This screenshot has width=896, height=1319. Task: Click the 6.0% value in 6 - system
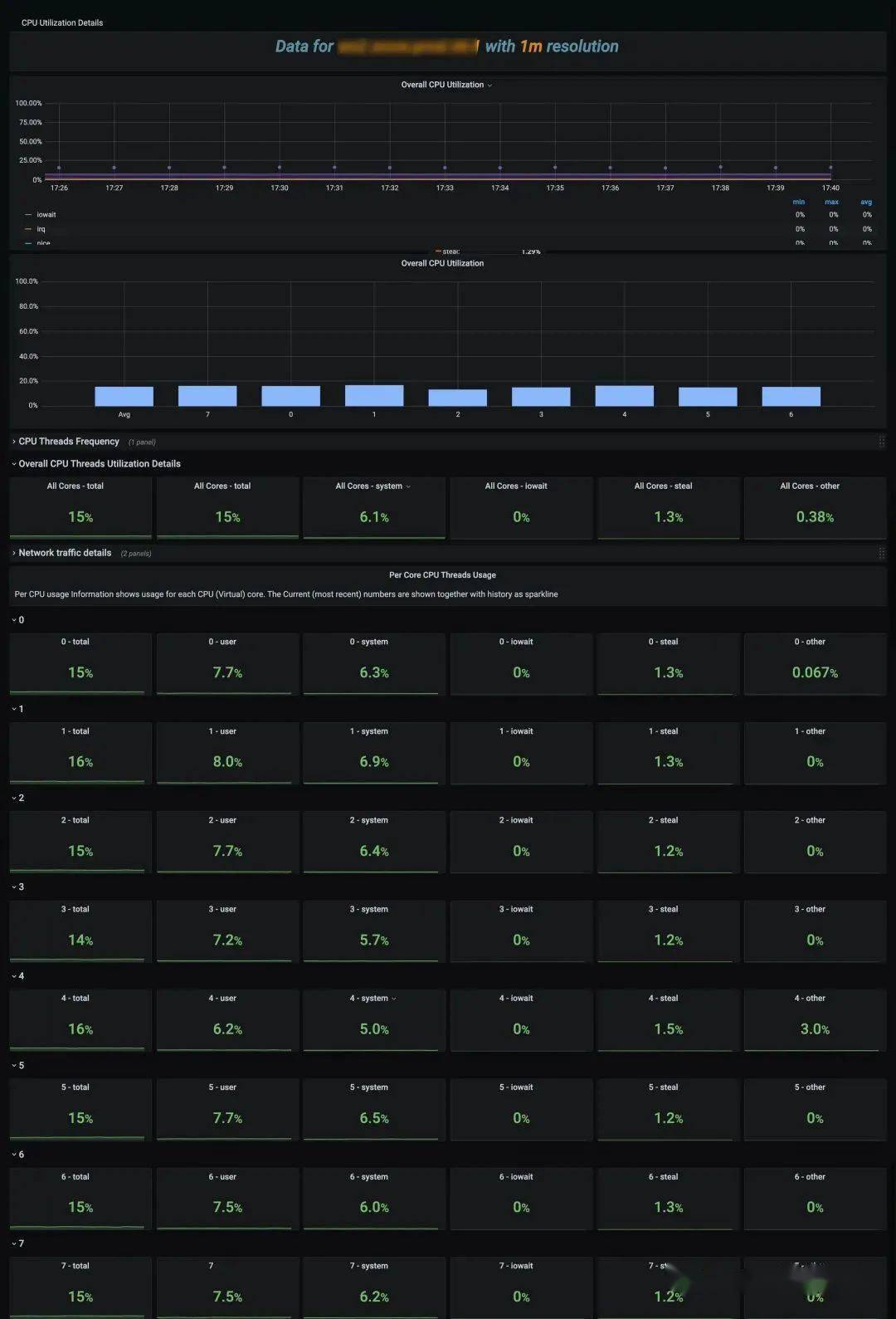click(374, 1208)
